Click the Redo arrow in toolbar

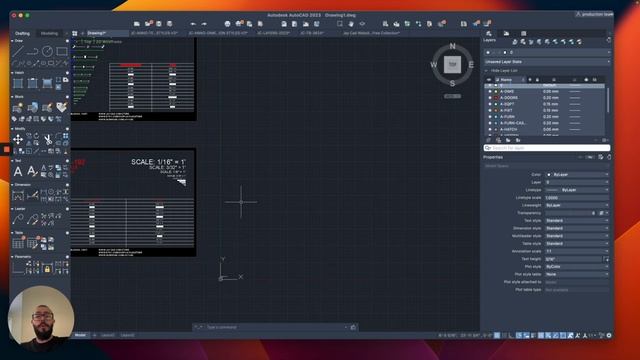click(204, 24)
